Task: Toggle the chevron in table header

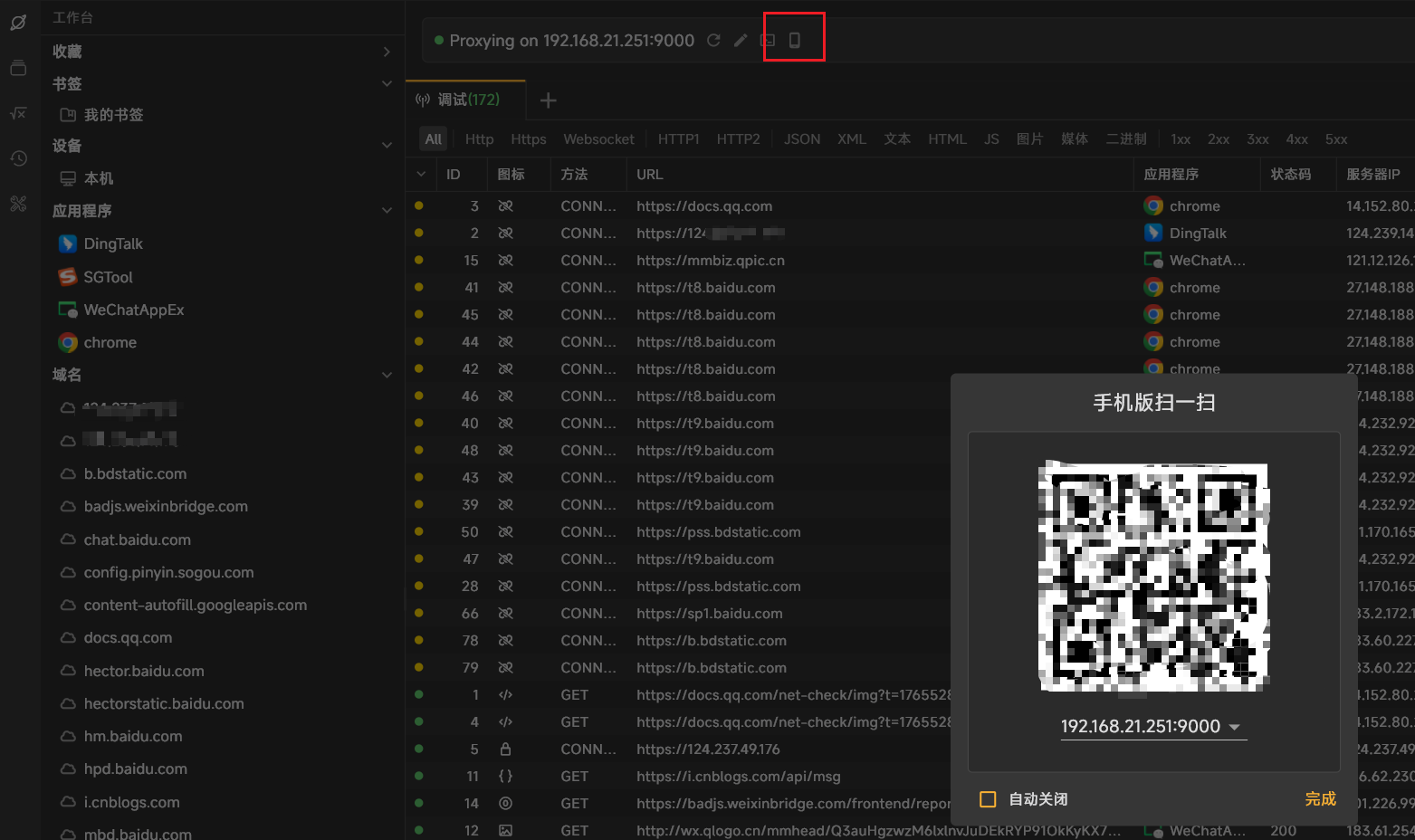Action: 421,174
